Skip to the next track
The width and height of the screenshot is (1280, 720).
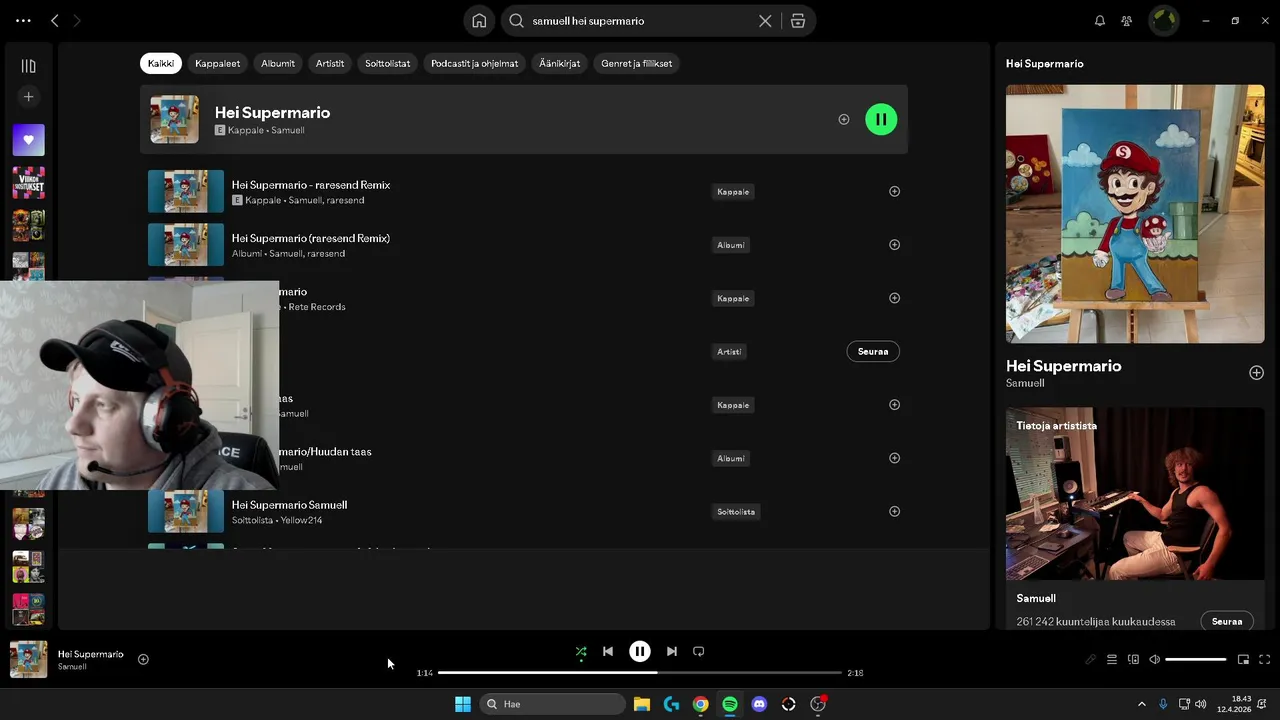click(672, 651)
